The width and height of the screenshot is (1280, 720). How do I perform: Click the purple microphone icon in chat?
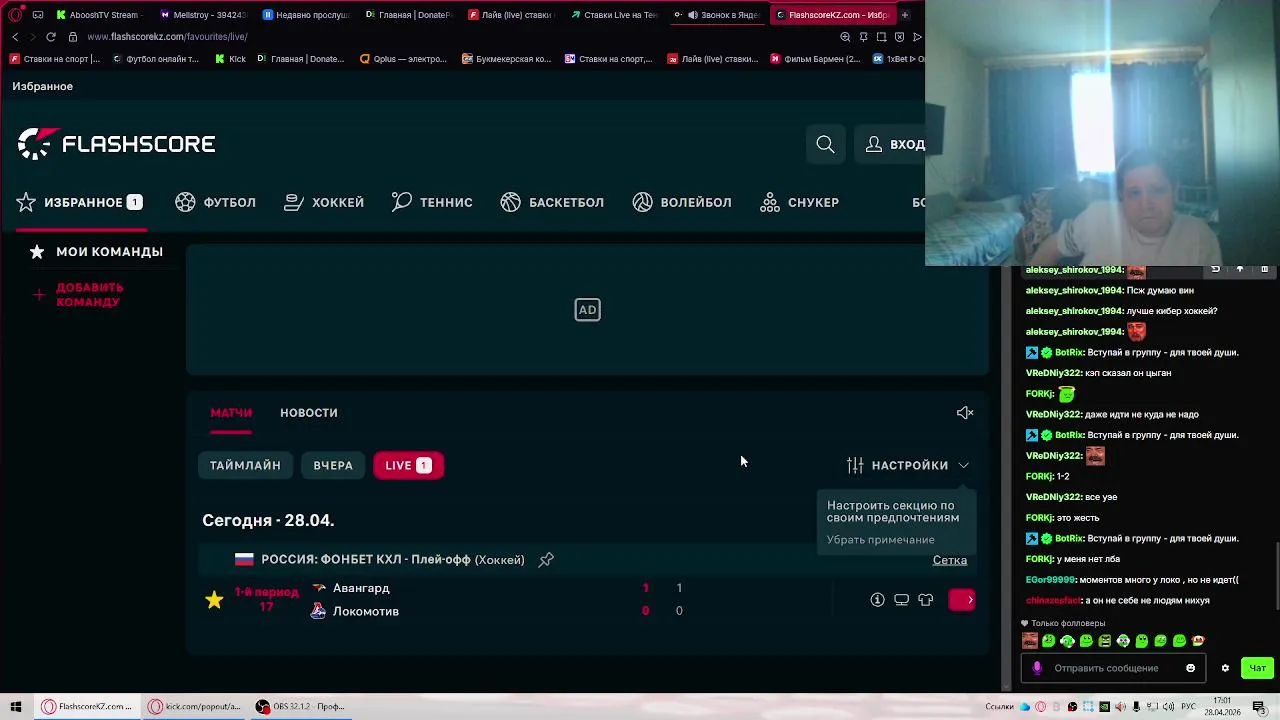tap(1037, 668)
